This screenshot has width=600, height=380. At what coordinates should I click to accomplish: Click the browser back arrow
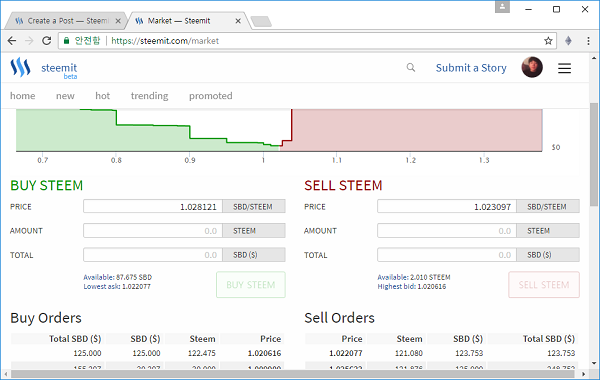(12, 41)
